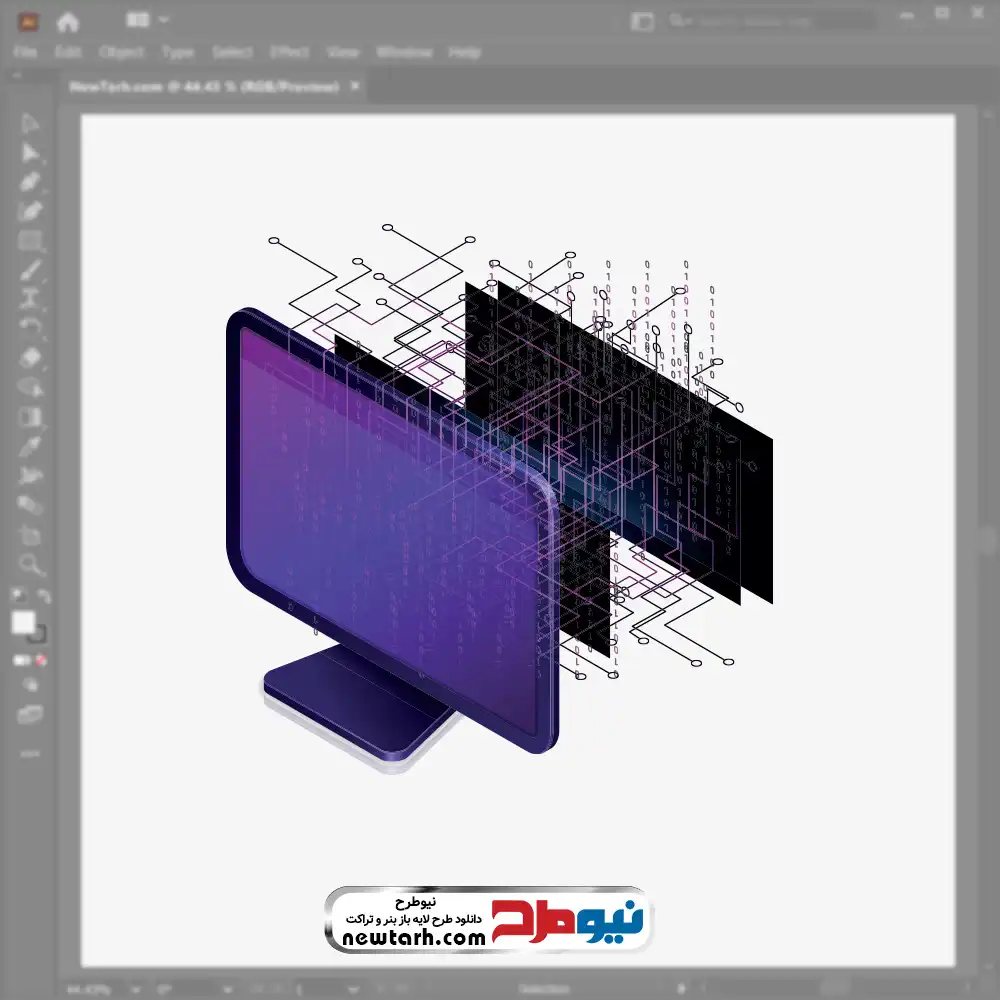Click the white Fill color swatch

click(24, 622)
